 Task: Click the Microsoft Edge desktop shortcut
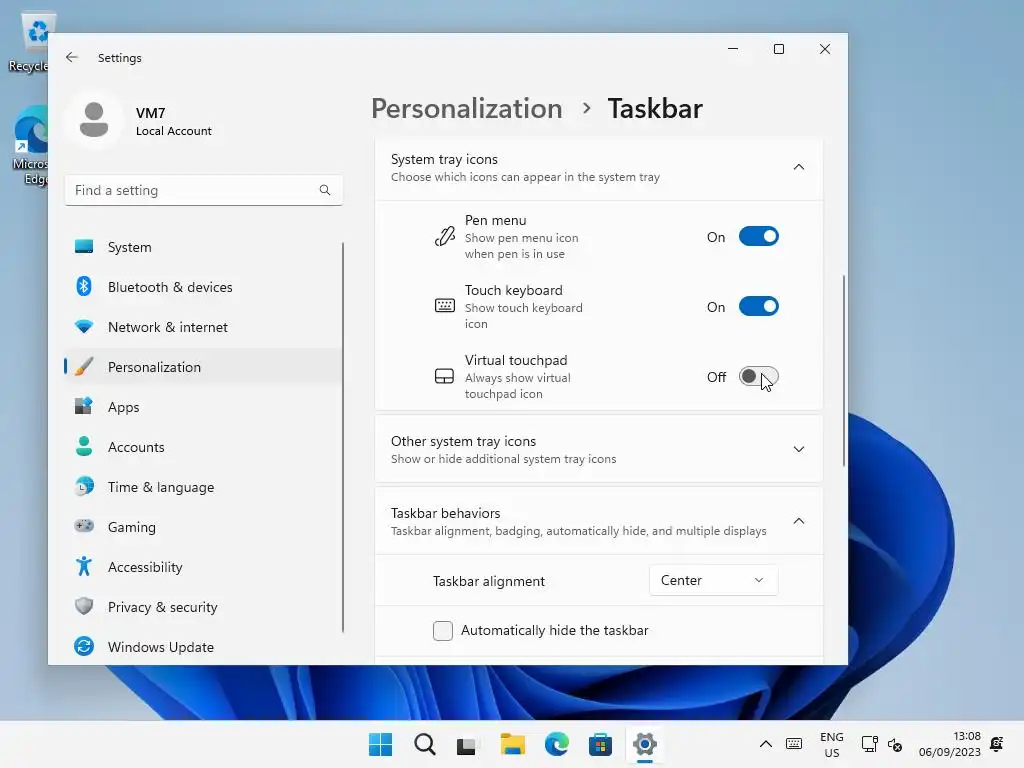pyautogui.click(x=29, y=146)
